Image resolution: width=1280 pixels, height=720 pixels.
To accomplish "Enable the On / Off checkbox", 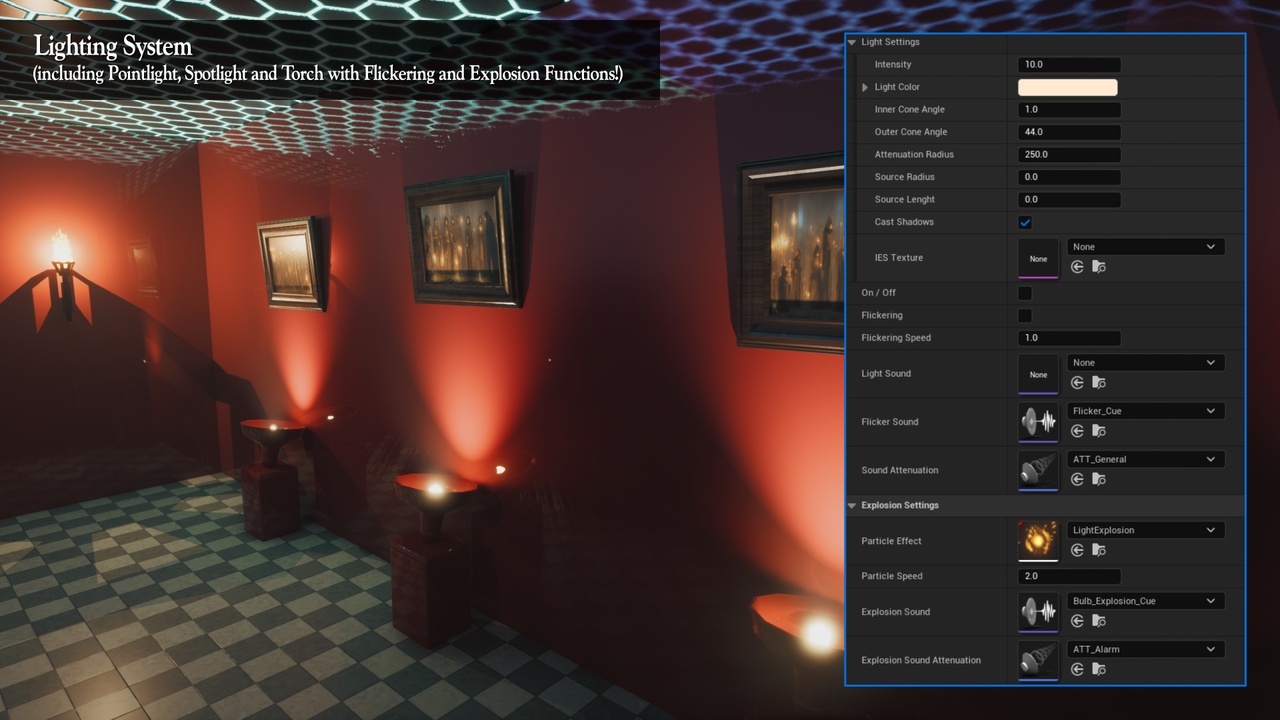I will (1025, 293).
